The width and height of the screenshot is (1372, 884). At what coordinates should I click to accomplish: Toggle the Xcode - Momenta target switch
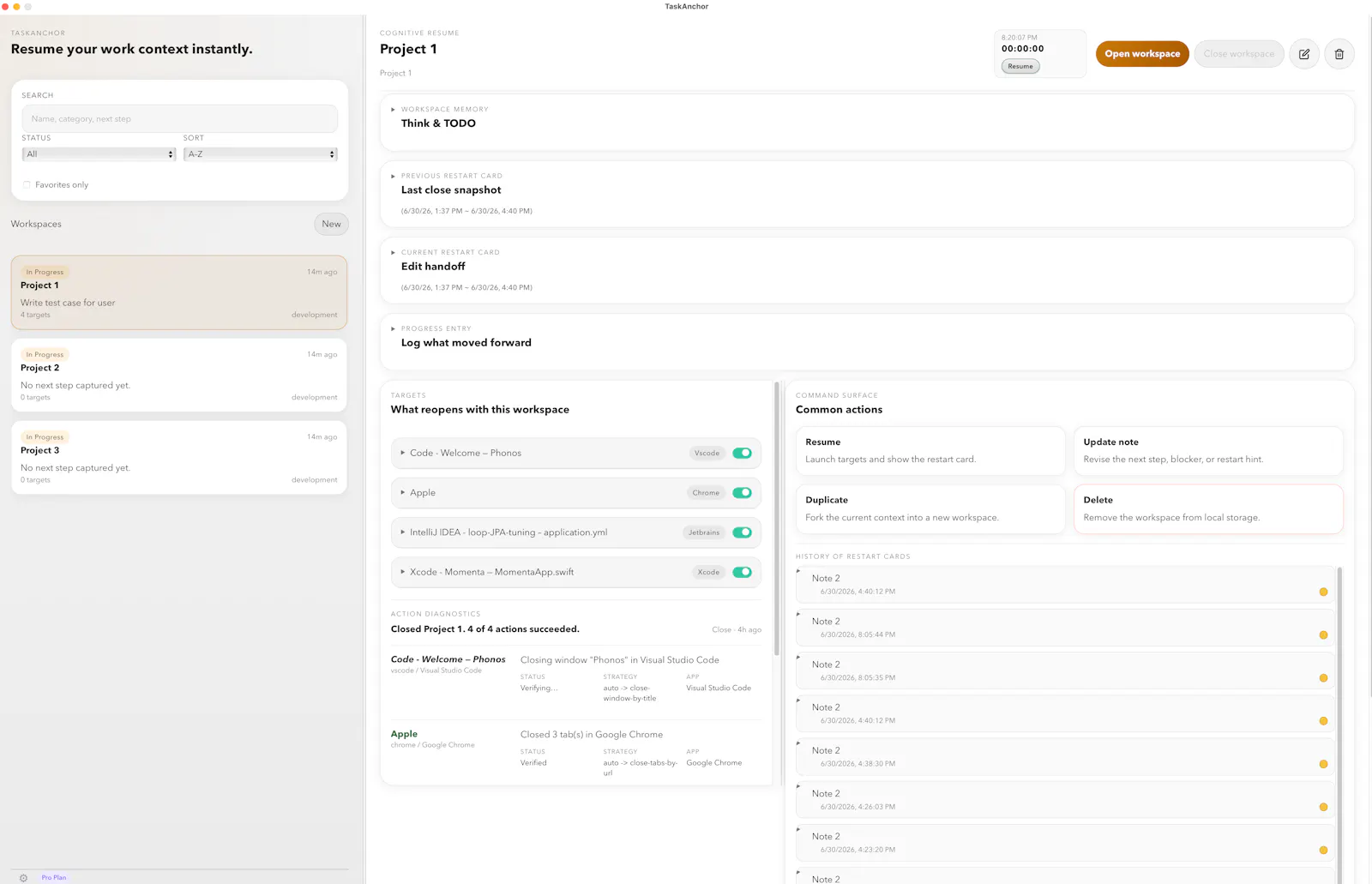coord(743,572)
